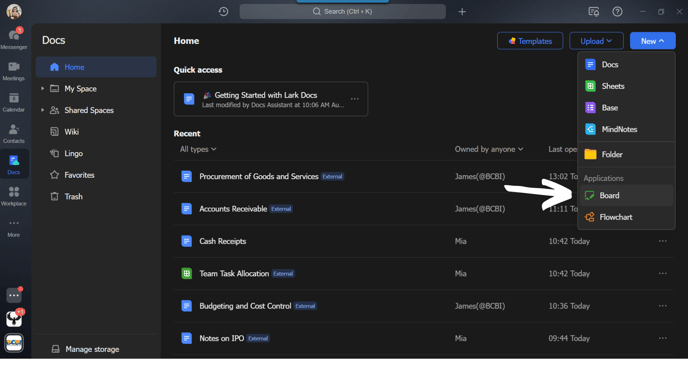
Task: Create a new Base
Action: pyautogui.click(x=626, y=108)
